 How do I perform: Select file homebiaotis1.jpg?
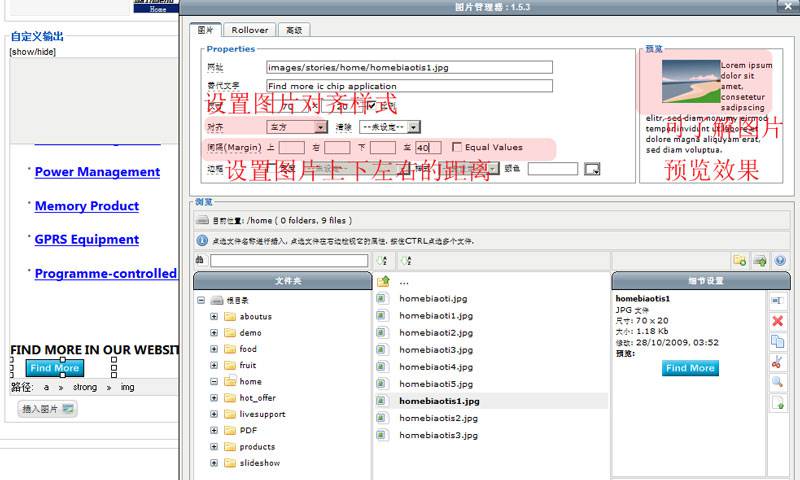coord(439,401)
